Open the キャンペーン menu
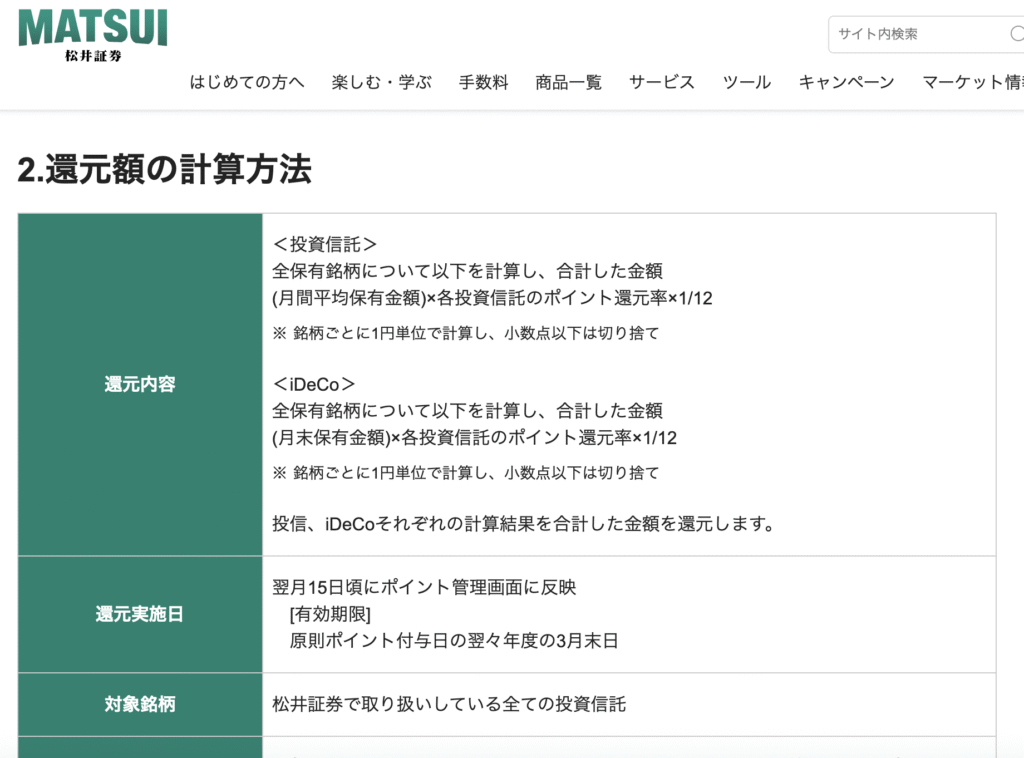Screen dimensions: 1024x758 pos(846,82)
